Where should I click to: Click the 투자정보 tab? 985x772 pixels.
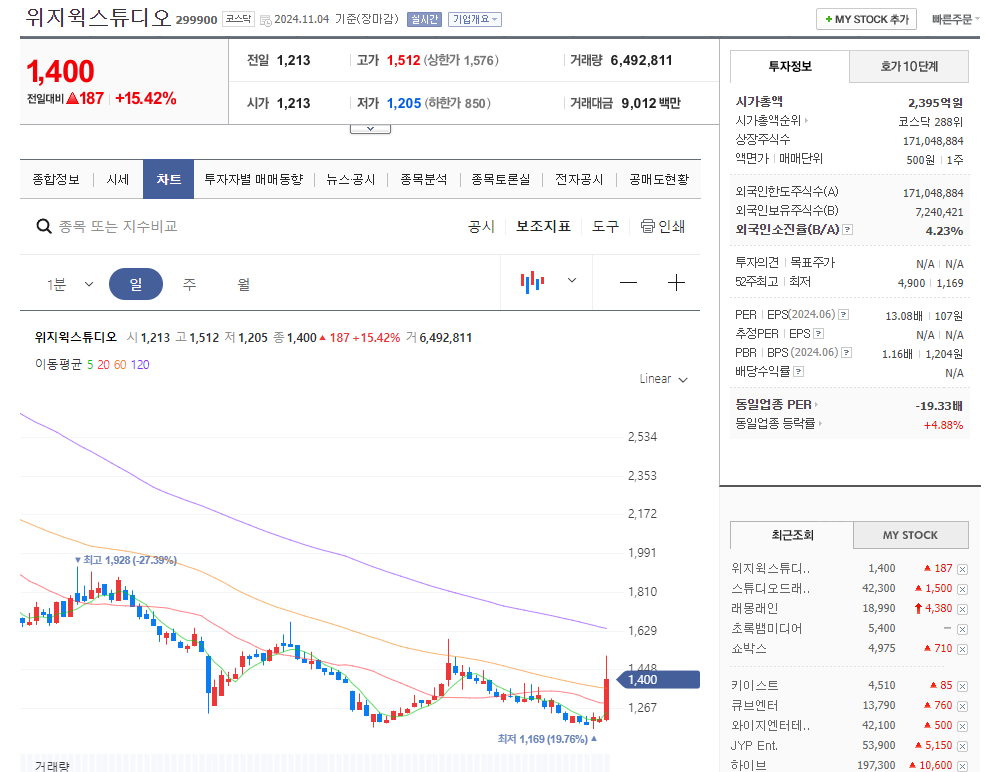pos(790,67)
